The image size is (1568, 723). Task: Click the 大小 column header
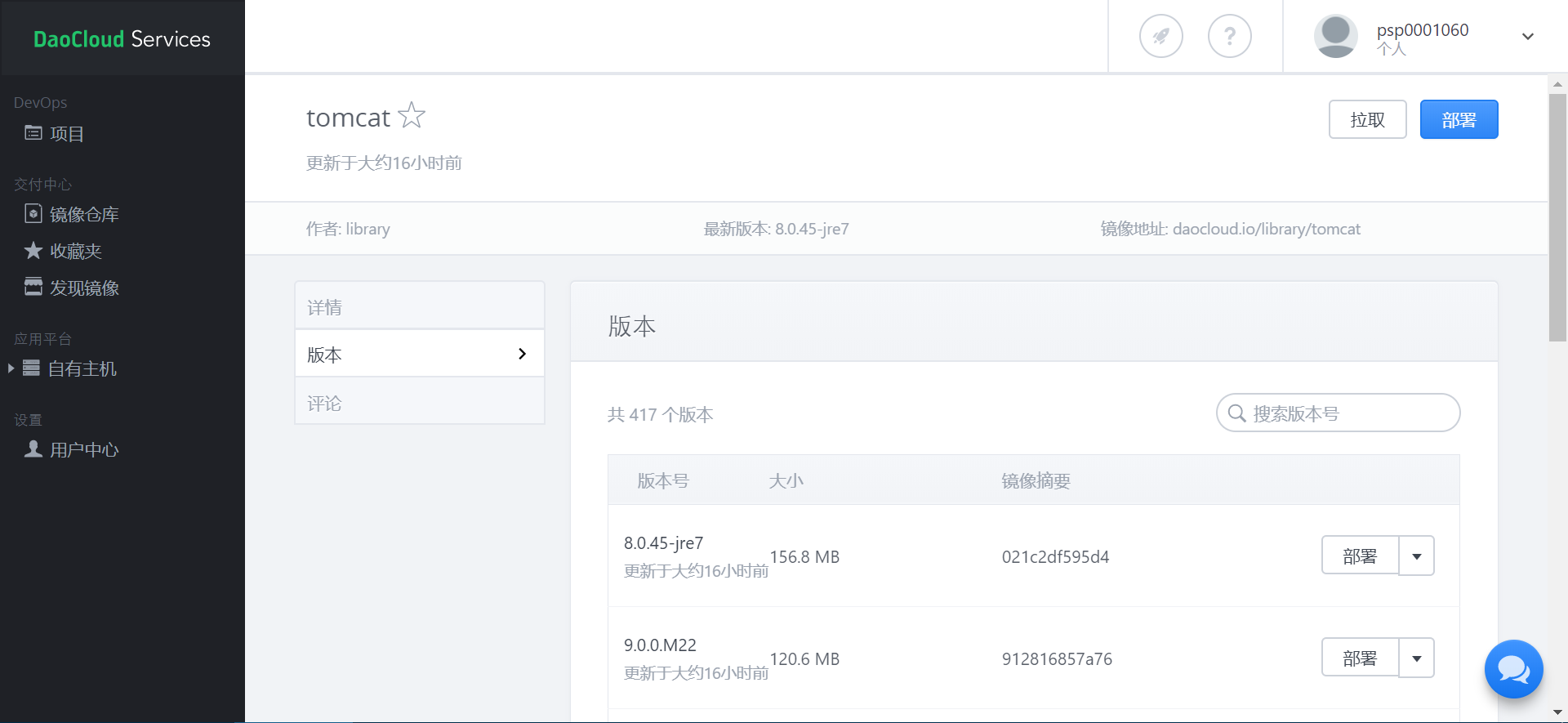(x=786, y=480)
